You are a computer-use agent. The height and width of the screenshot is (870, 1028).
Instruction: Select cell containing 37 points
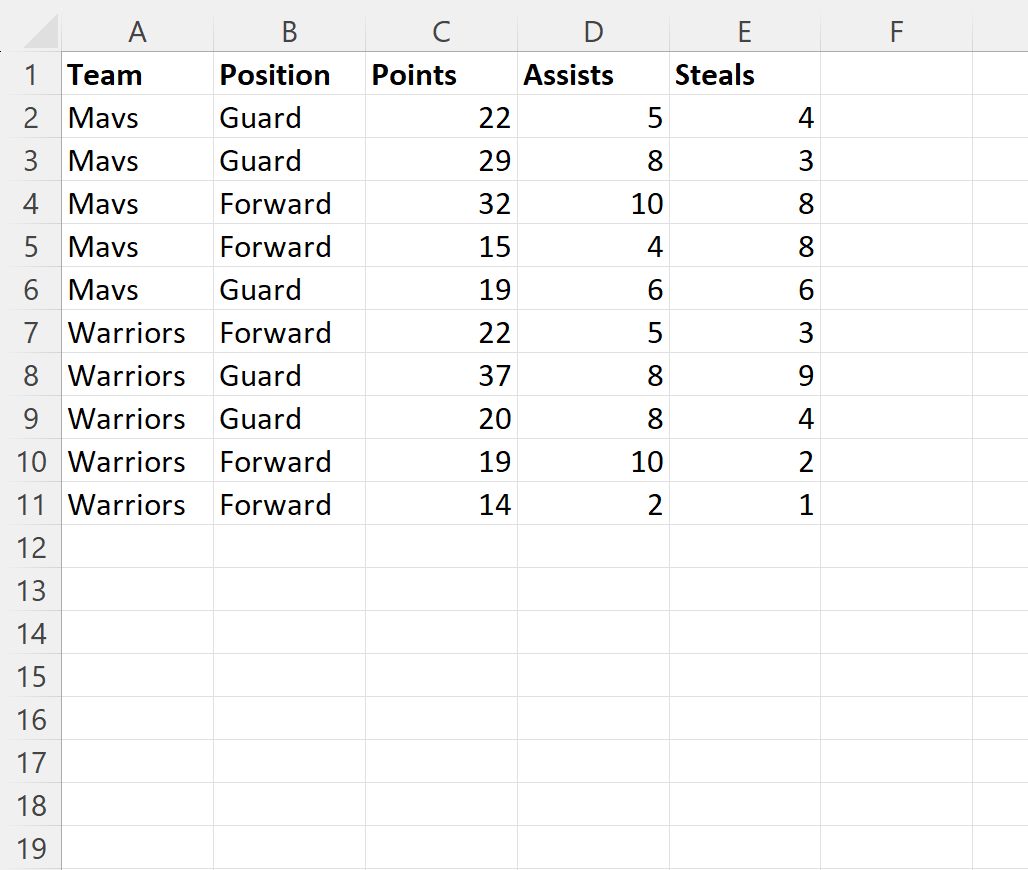(x=441, y=376)
